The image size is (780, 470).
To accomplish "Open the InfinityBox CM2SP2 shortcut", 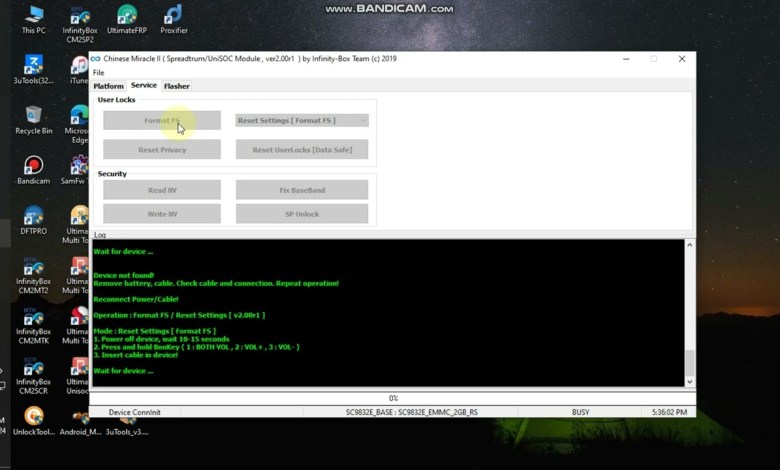I will tap(80, 18).
